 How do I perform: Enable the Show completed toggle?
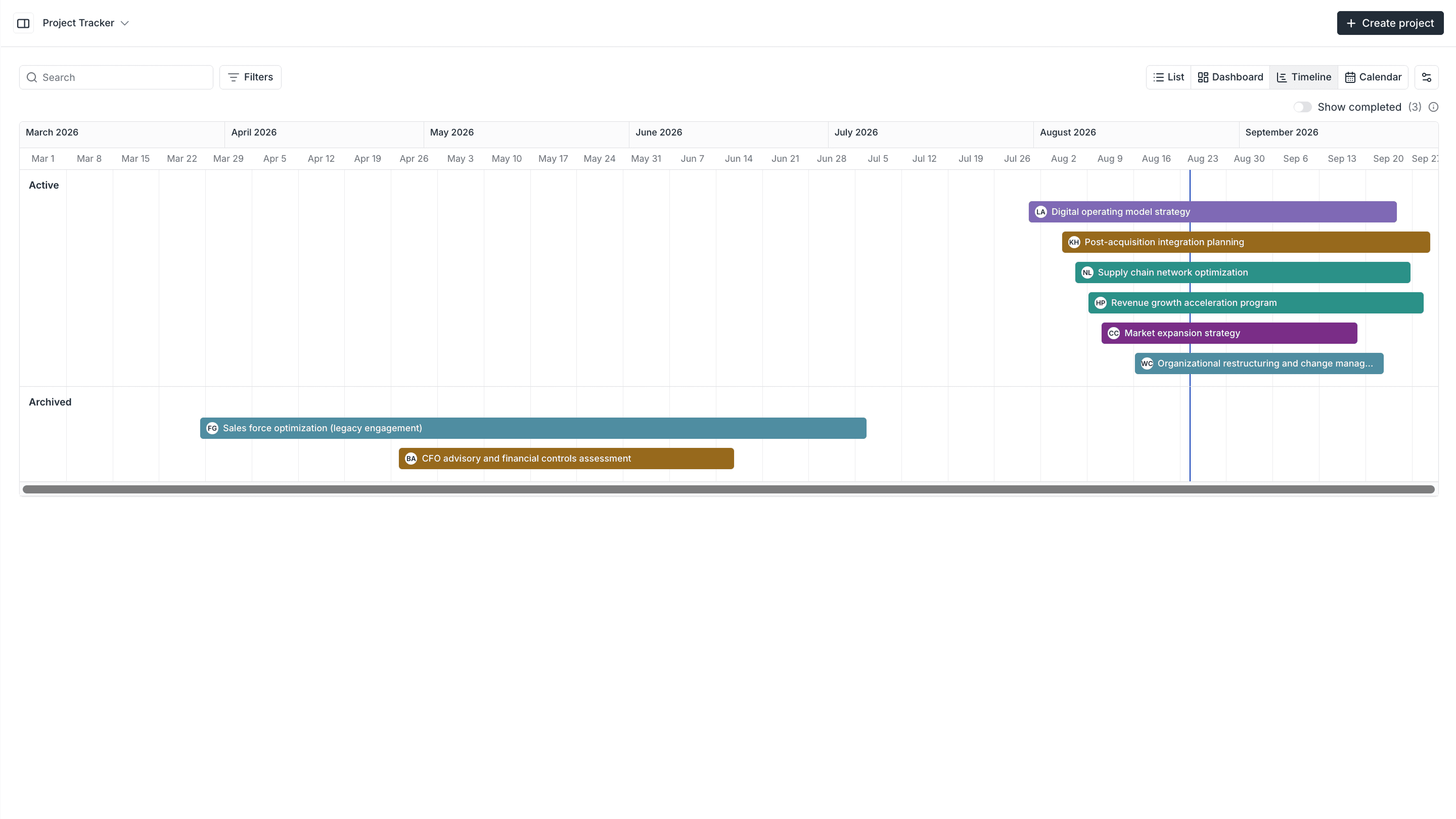point(1302,107)
